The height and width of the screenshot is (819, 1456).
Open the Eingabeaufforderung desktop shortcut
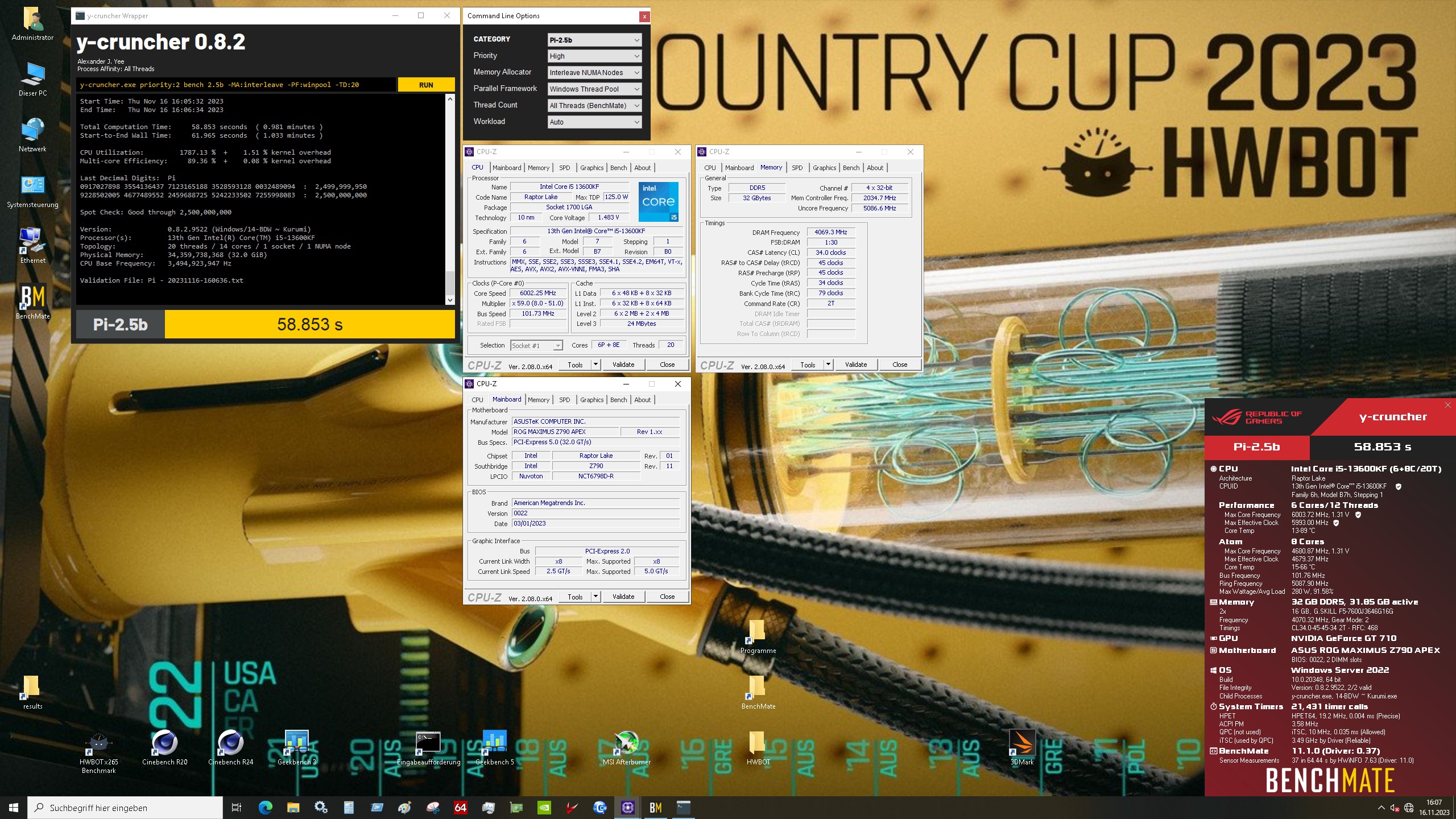pos(428,748)
